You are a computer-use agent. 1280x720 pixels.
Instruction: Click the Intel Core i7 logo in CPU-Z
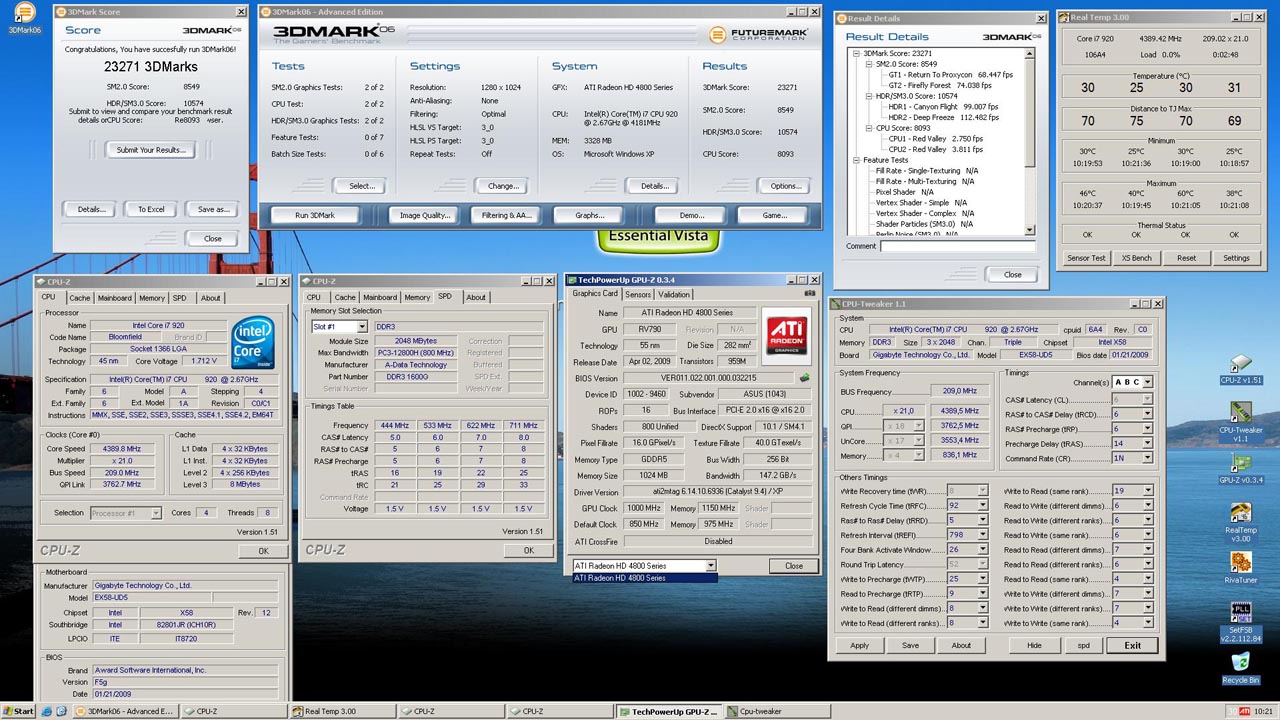tap(254, 343)
